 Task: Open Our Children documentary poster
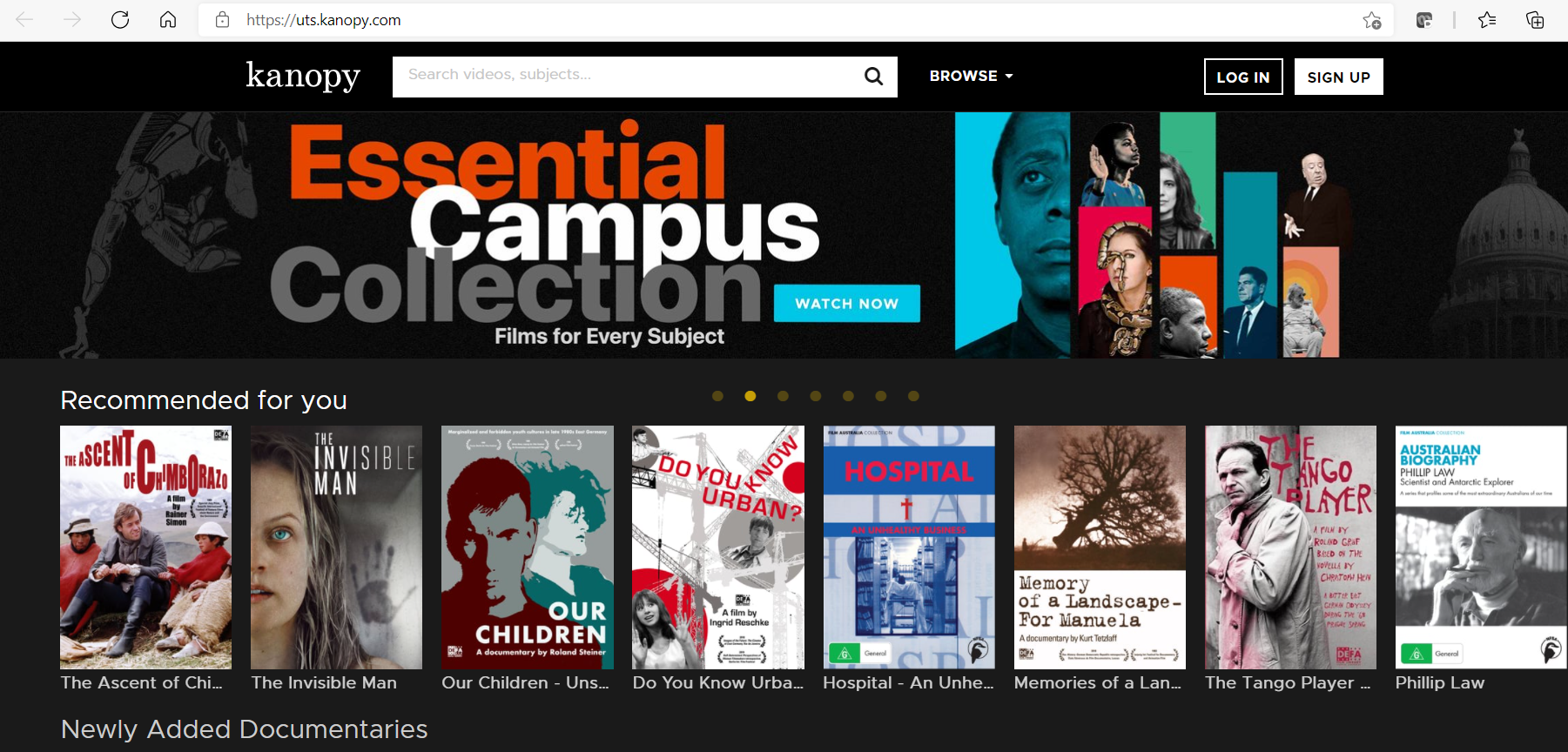(x=528, y=547)
